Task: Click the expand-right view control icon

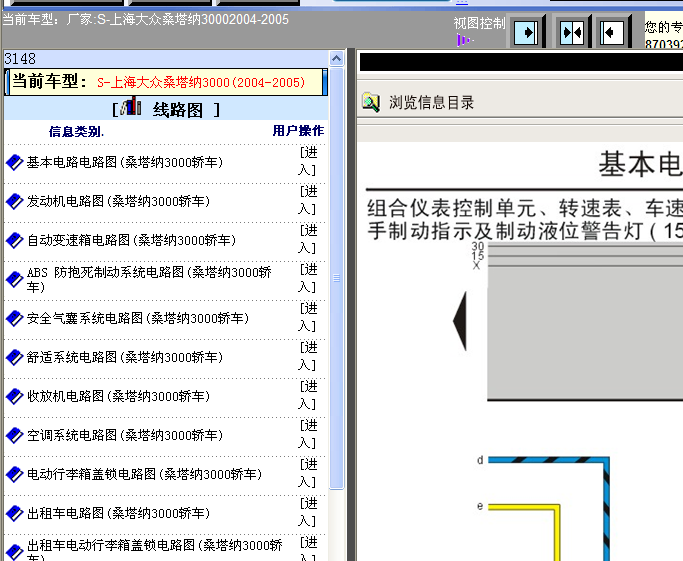Action: coord(526,32)
